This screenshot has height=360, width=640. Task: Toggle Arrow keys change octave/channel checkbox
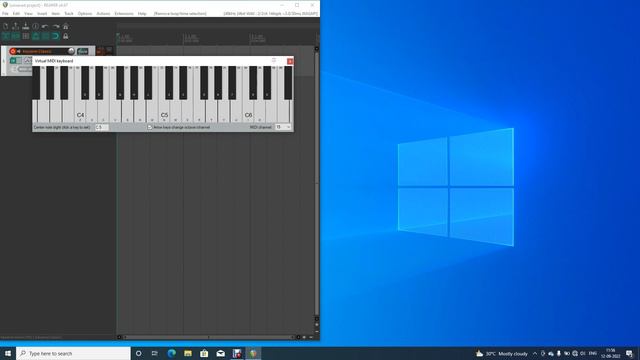pyautogui.click(x=150, y=127)
